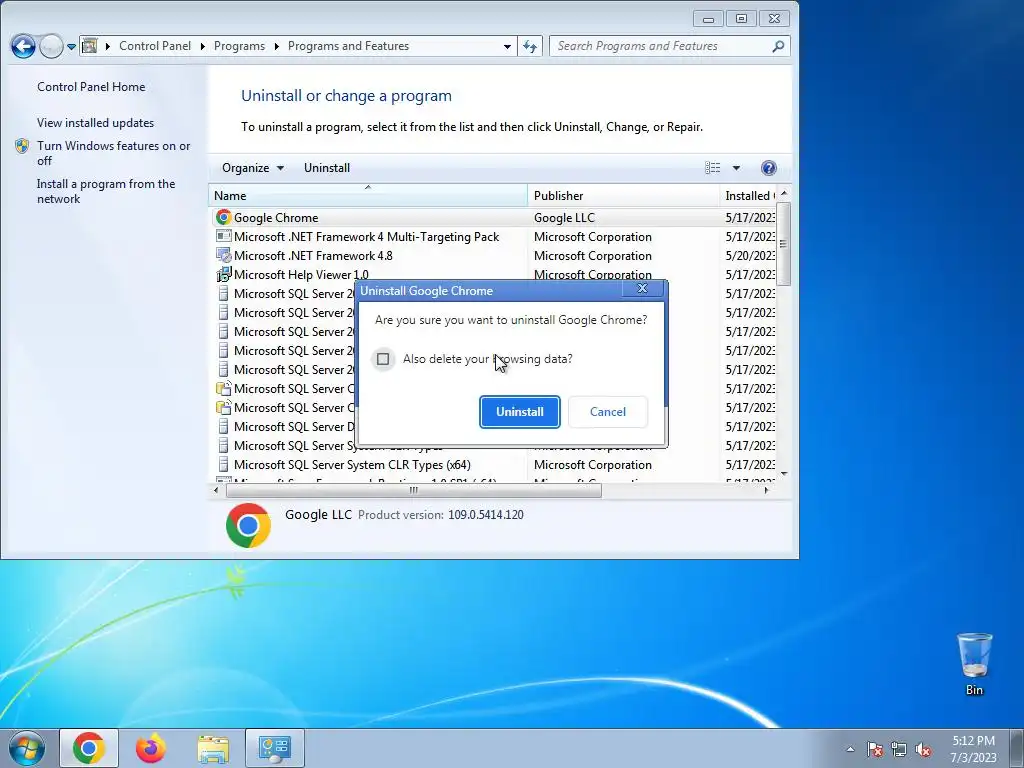Click the Microsoft Help Viewer 1.0 icon
This screenshot has width=1024, height=768.
pyautogui.click(x=223, y=274)
